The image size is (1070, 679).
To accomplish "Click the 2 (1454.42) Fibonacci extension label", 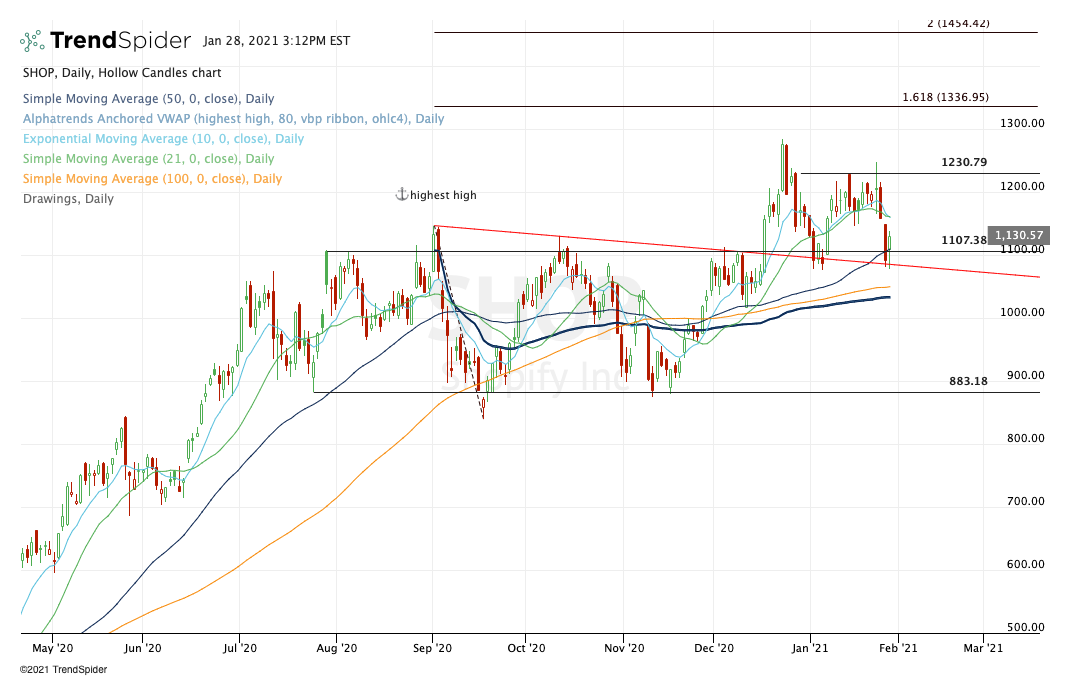I will [957, 23].
